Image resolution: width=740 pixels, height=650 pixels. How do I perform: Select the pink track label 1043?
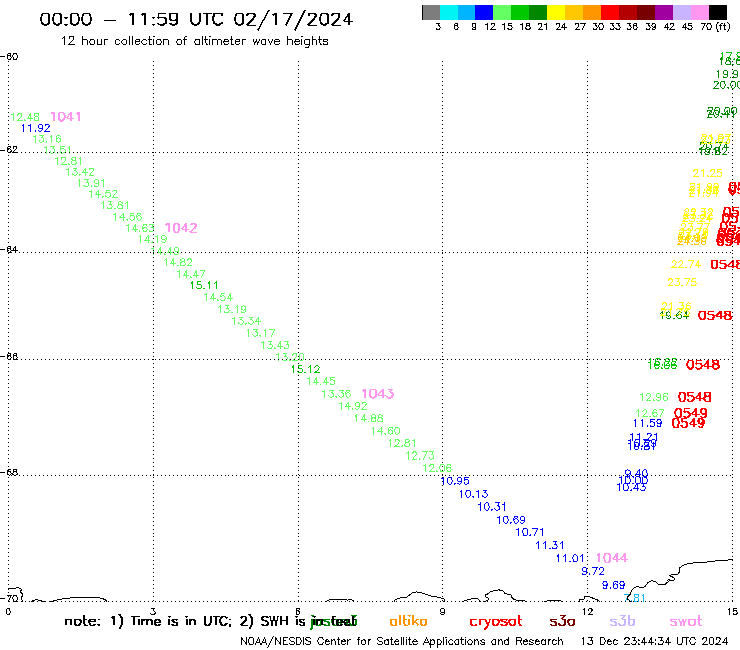click(378, 394)
